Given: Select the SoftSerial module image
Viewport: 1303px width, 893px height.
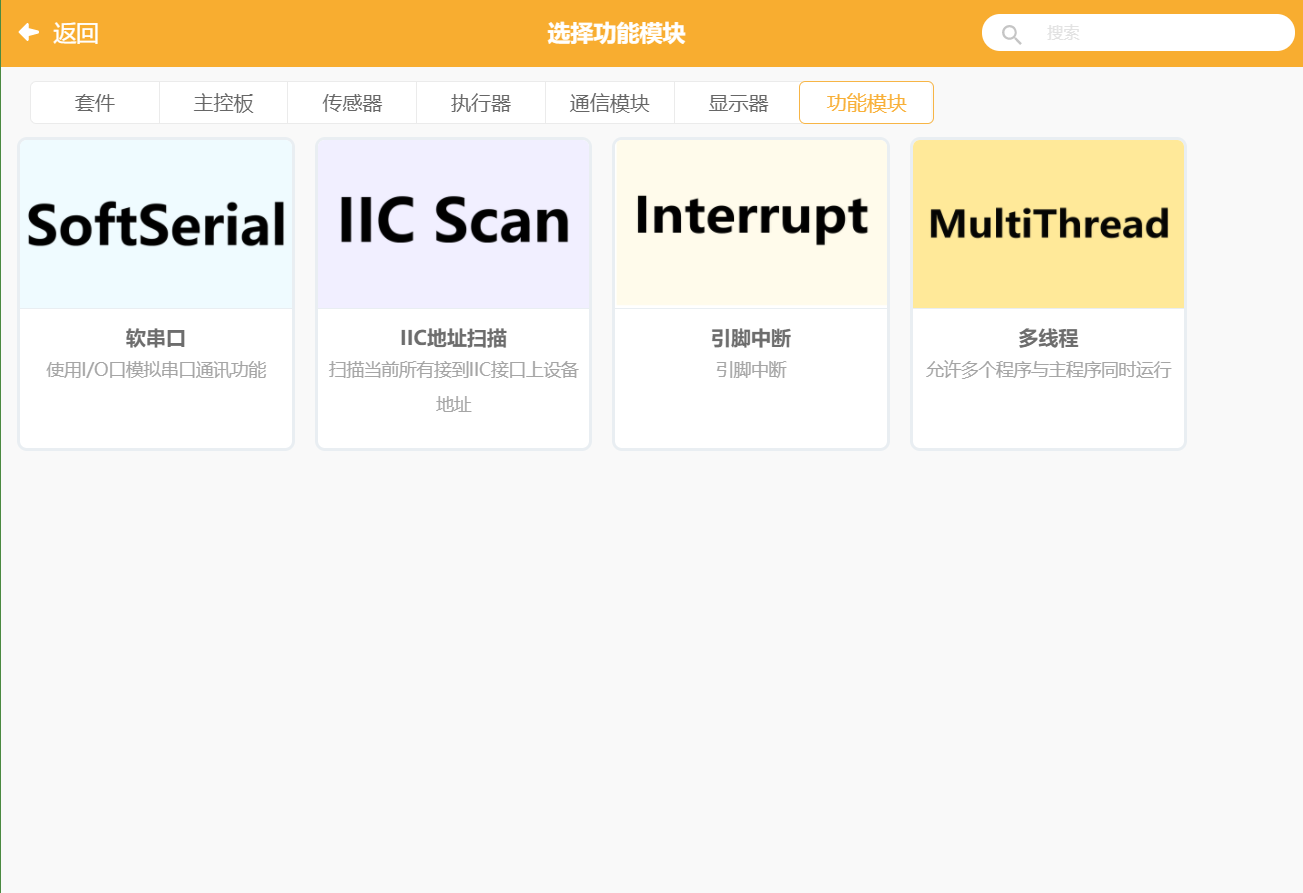Looking at the screenshot, I should tap(155, 222).
